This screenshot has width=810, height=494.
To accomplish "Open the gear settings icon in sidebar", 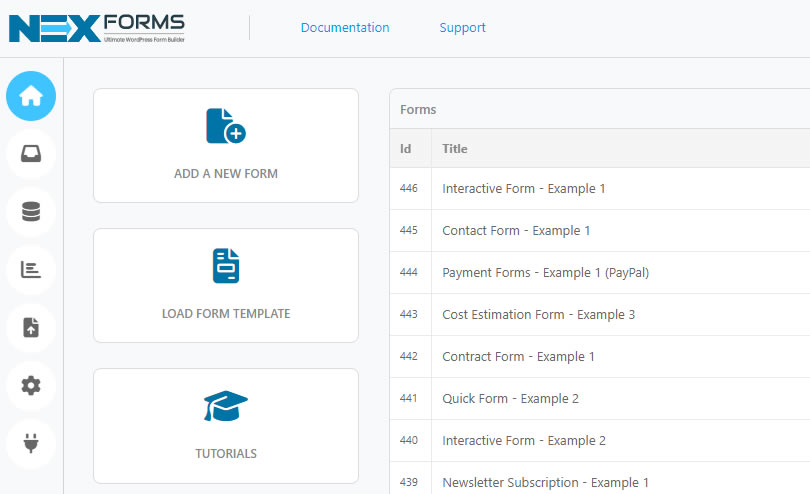I will coord(31,385).
